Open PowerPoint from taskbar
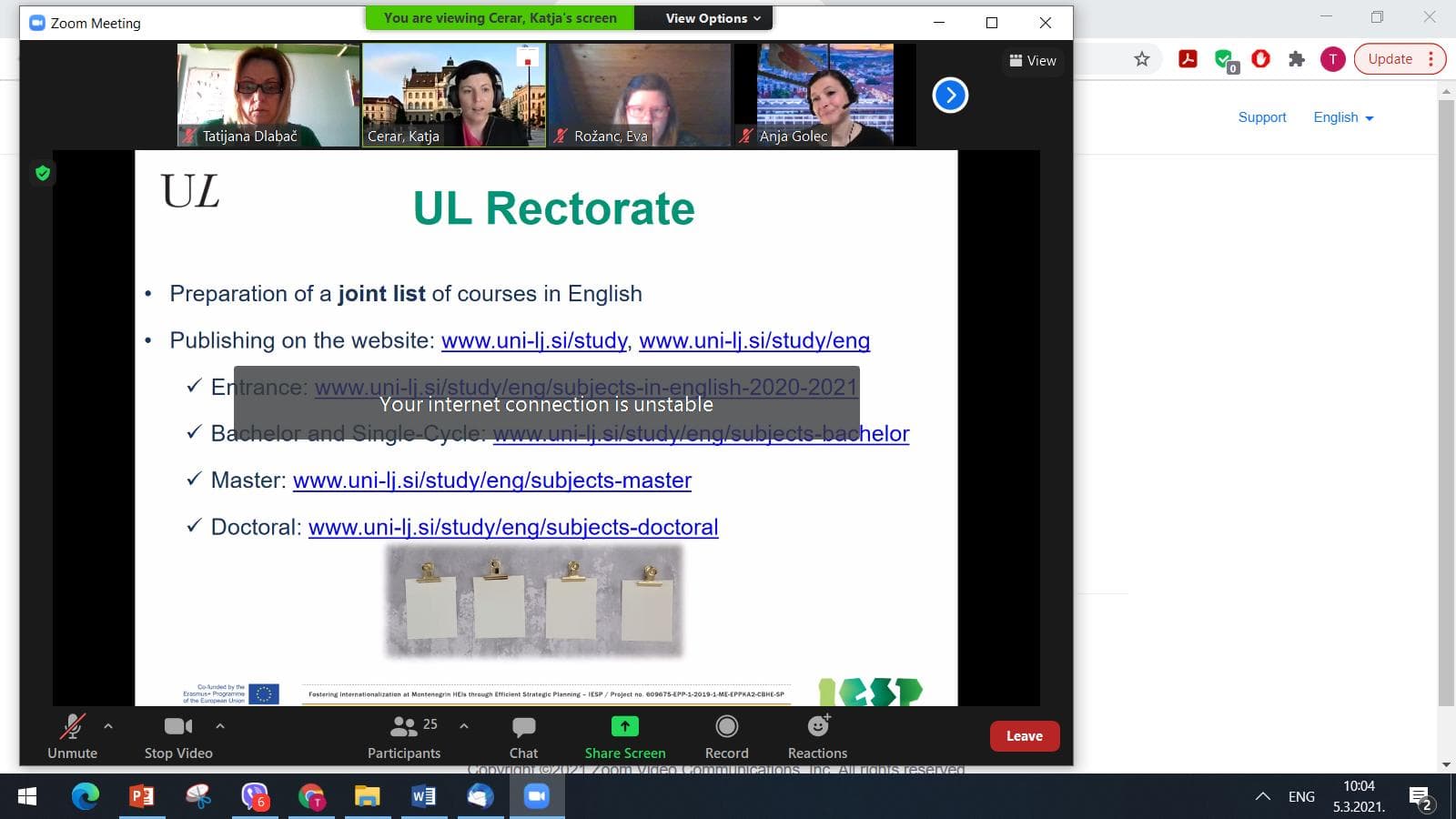 point(142,797)
